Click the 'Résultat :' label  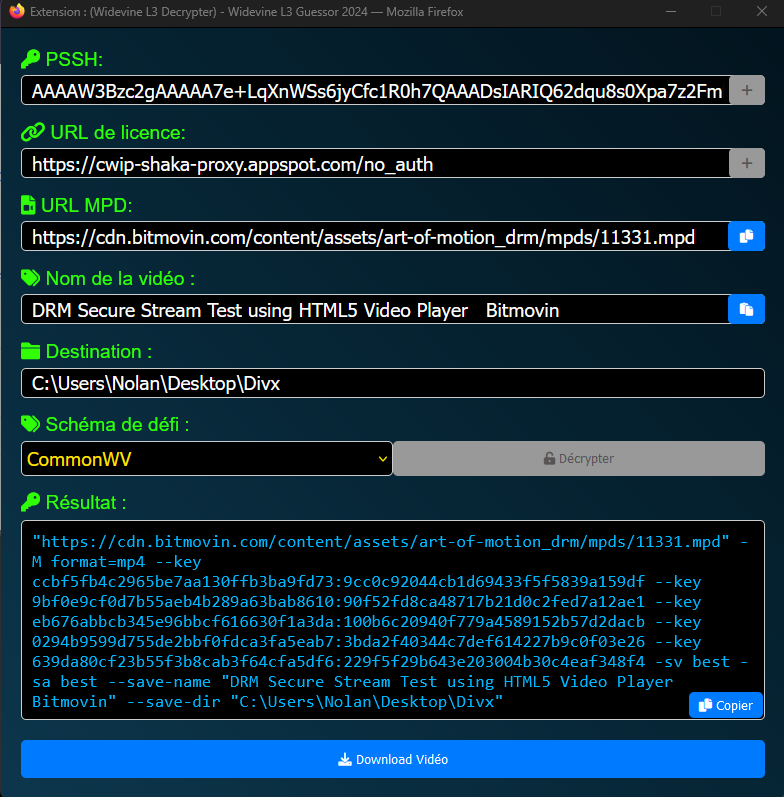click(x=86, y=502)
